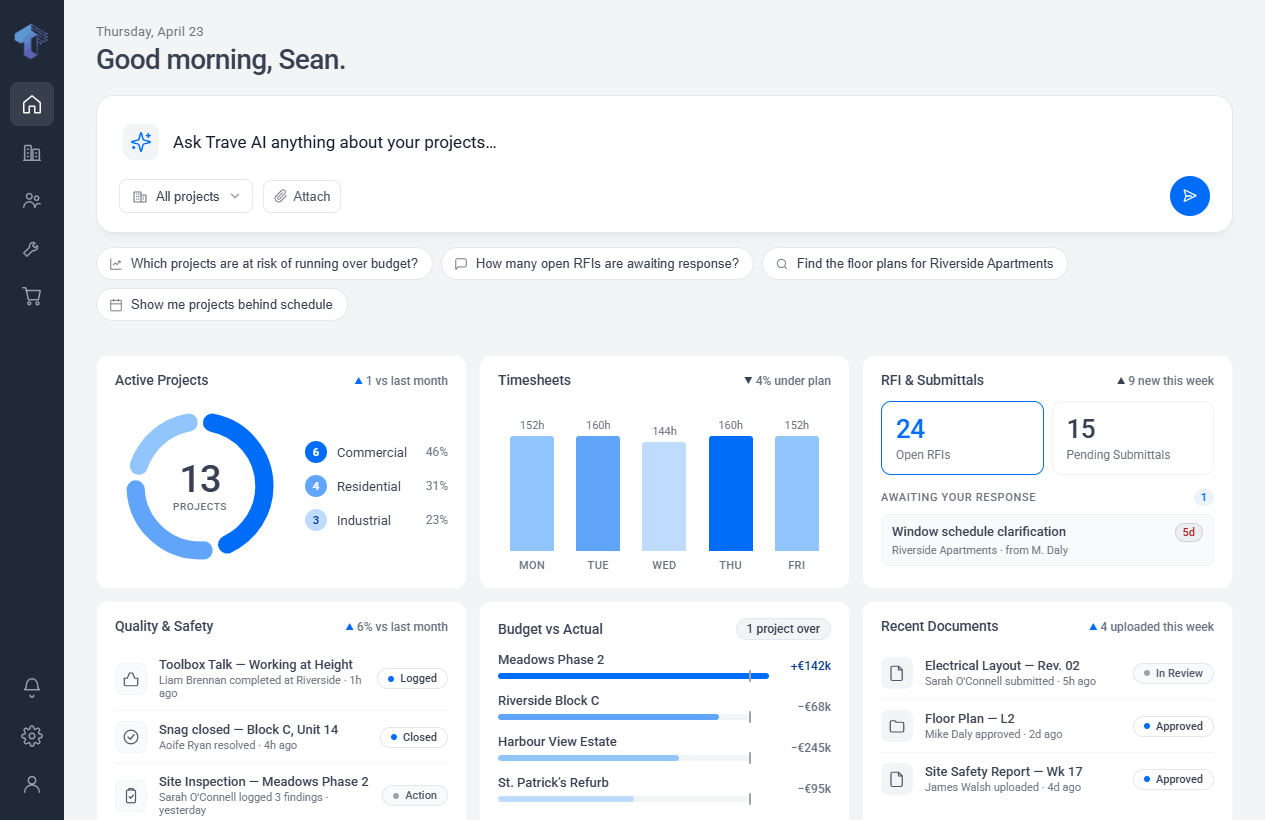Open the All projects dropdown
The height and width of the screenshot is (820, 1265).
[186, 197]
